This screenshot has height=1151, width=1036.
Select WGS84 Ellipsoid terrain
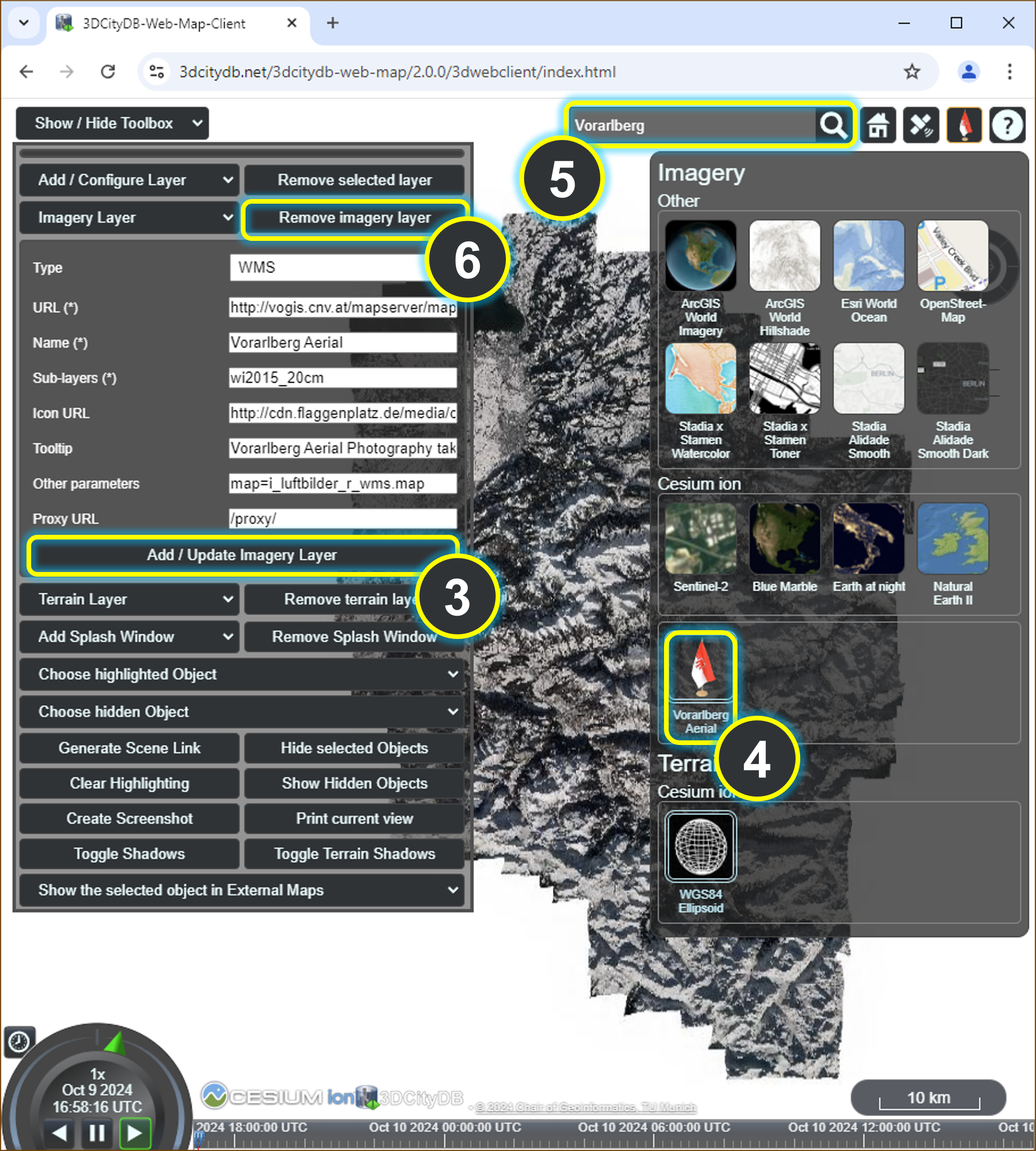[700, 846]
